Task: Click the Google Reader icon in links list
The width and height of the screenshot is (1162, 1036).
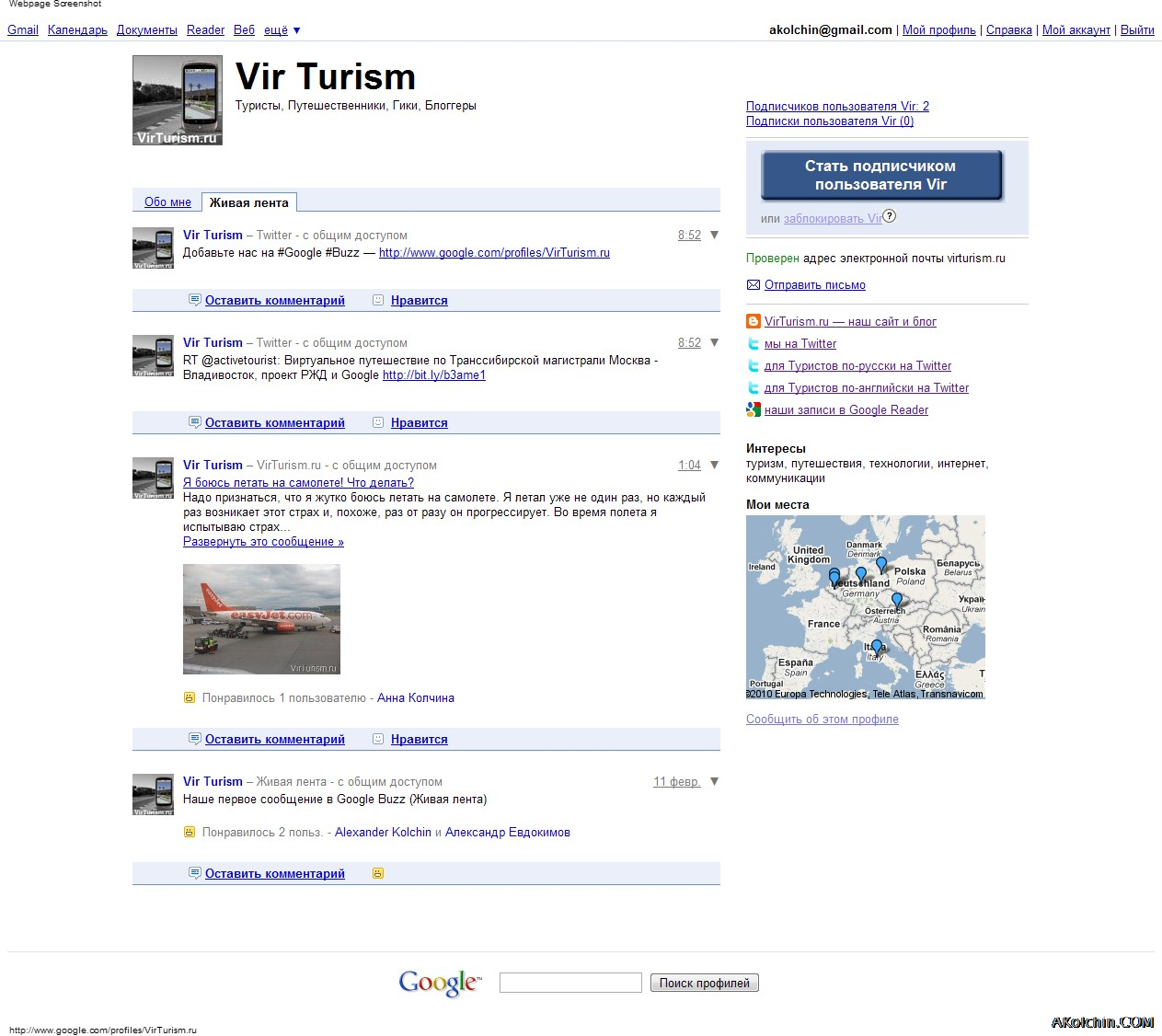Action: [754, 409]
